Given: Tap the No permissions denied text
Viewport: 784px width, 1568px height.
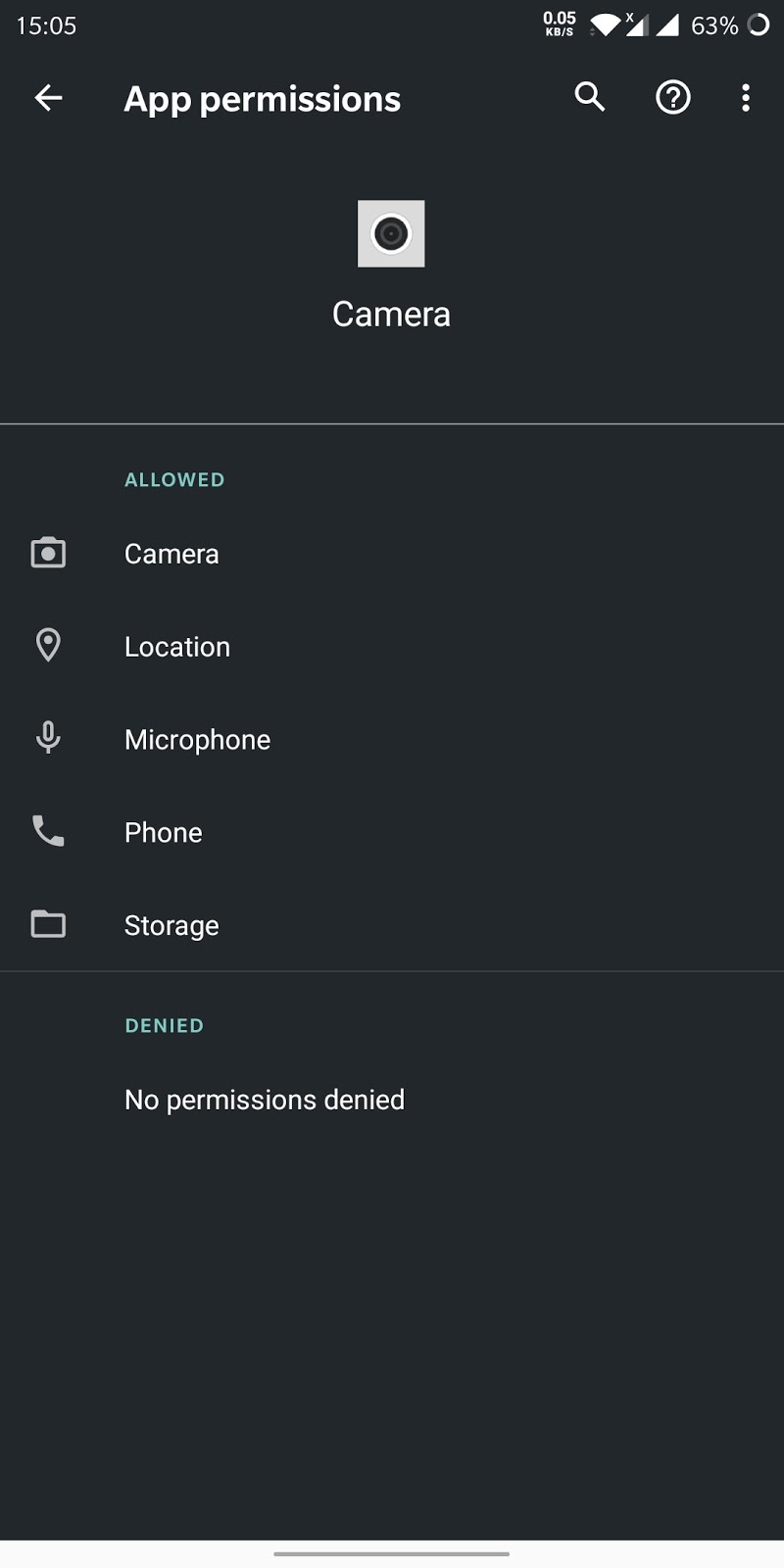Looking at the screenshot, I should [264, 1099].
